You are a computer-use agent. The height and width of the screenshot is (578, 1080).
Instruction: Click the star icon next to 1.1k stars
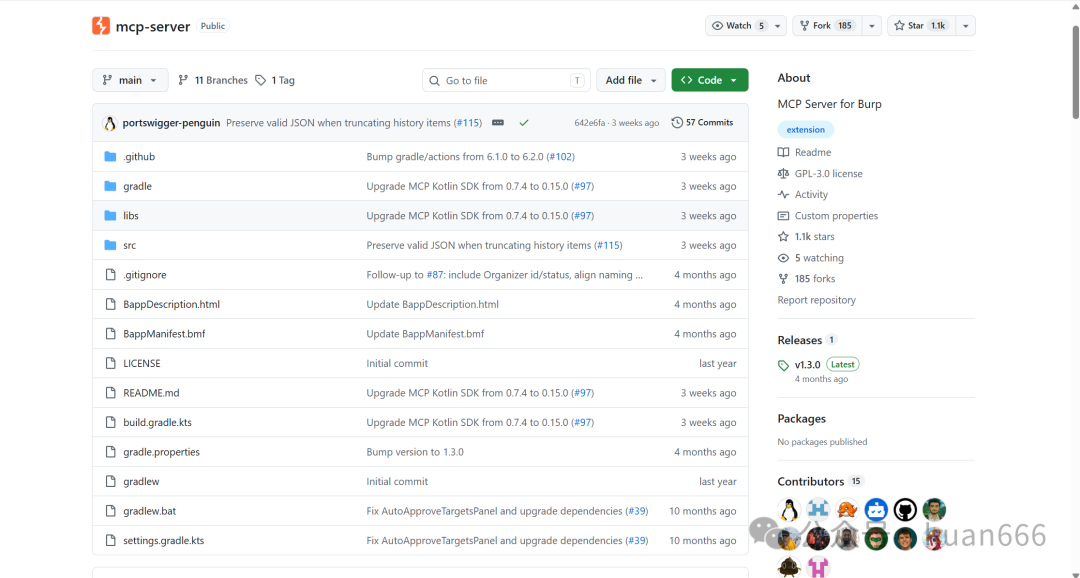[x=783, y=236]
